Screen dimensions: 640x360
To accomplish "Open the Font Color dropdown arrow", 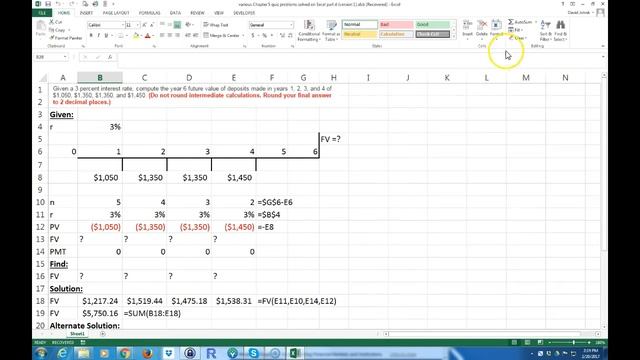I will pos(153,36).
